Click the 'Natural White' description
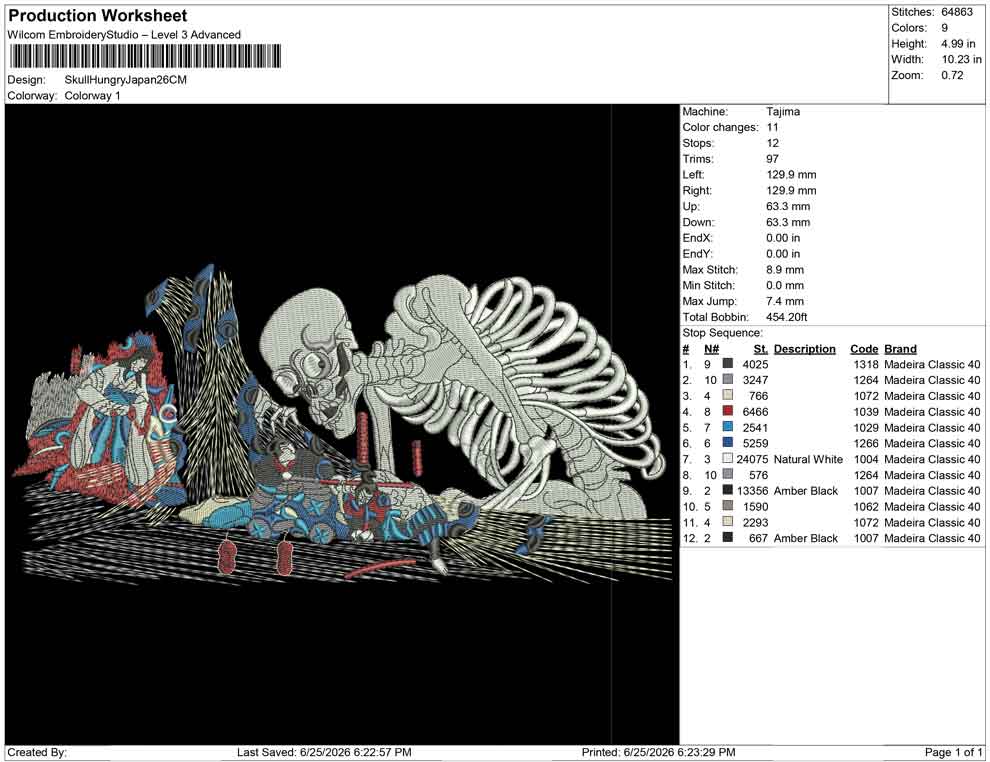 point(808,459)
